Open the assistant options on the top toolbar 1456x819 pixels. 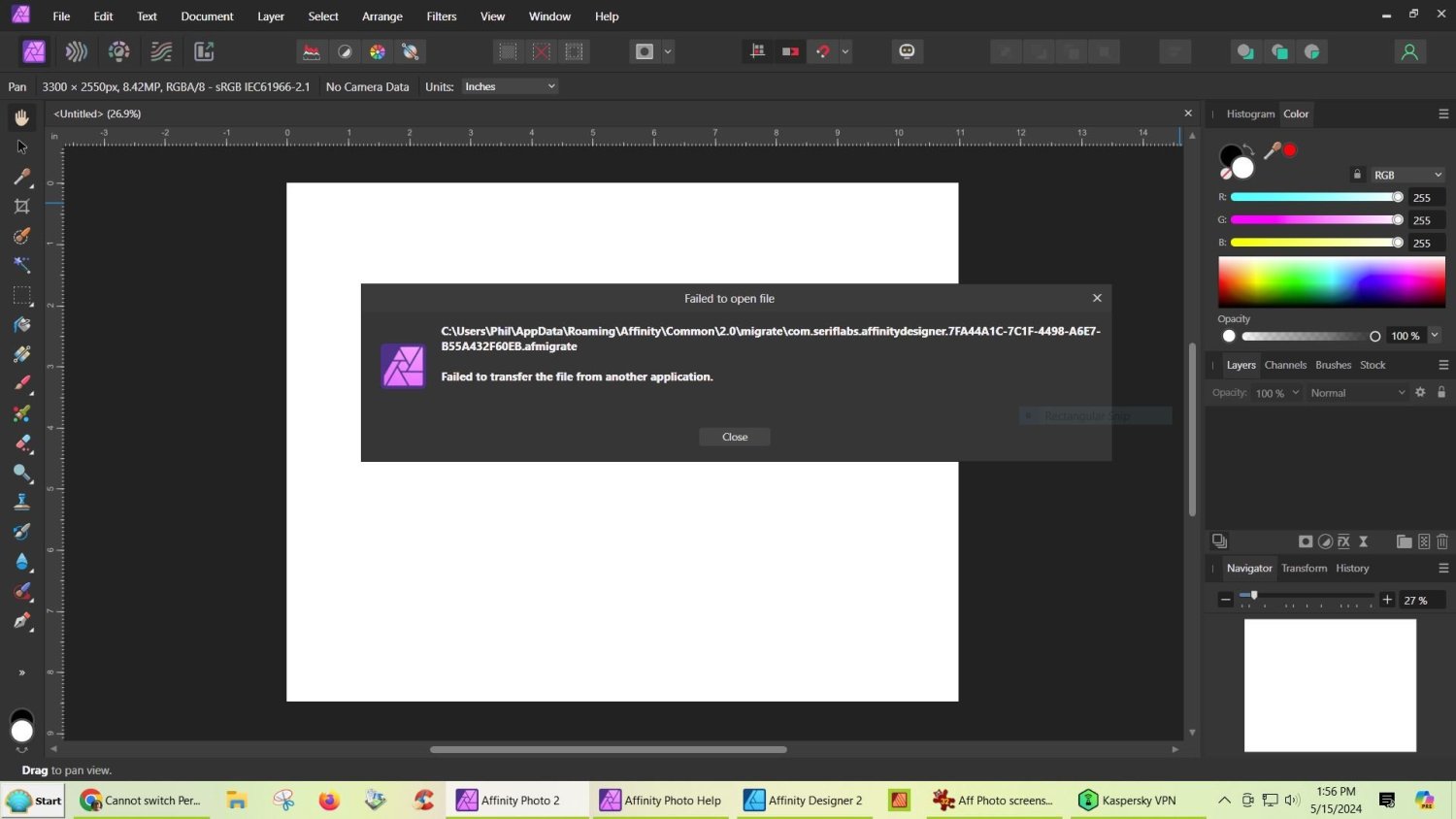[x=906, y=50]
